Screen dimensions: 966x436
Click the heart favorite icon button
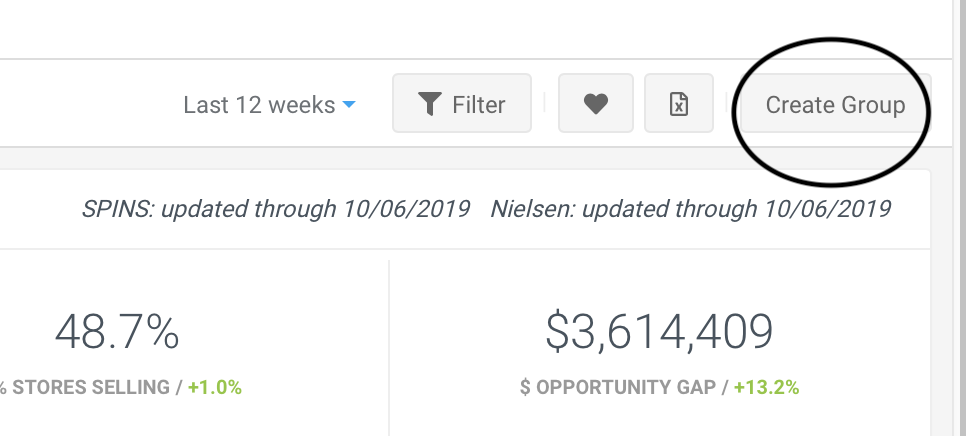point(596,103)
